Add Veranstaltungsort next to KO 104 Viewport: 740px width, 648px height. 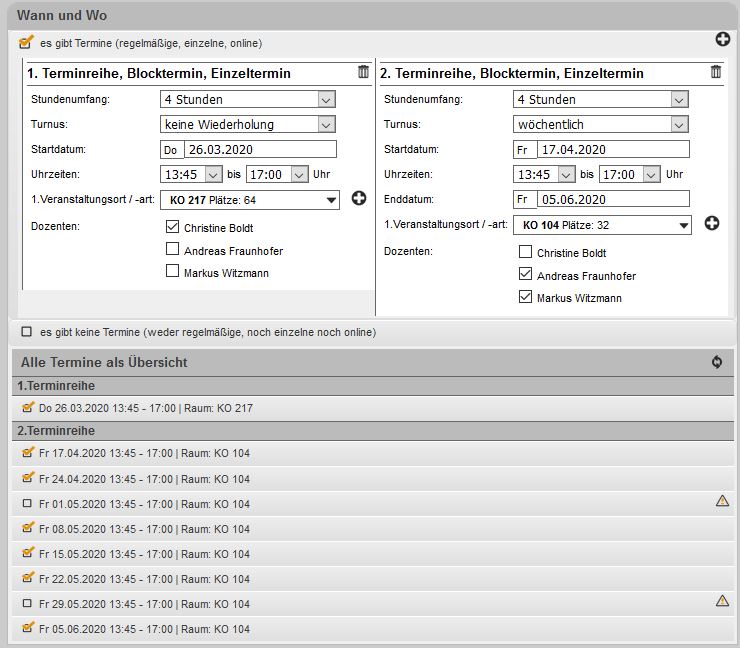712,223
